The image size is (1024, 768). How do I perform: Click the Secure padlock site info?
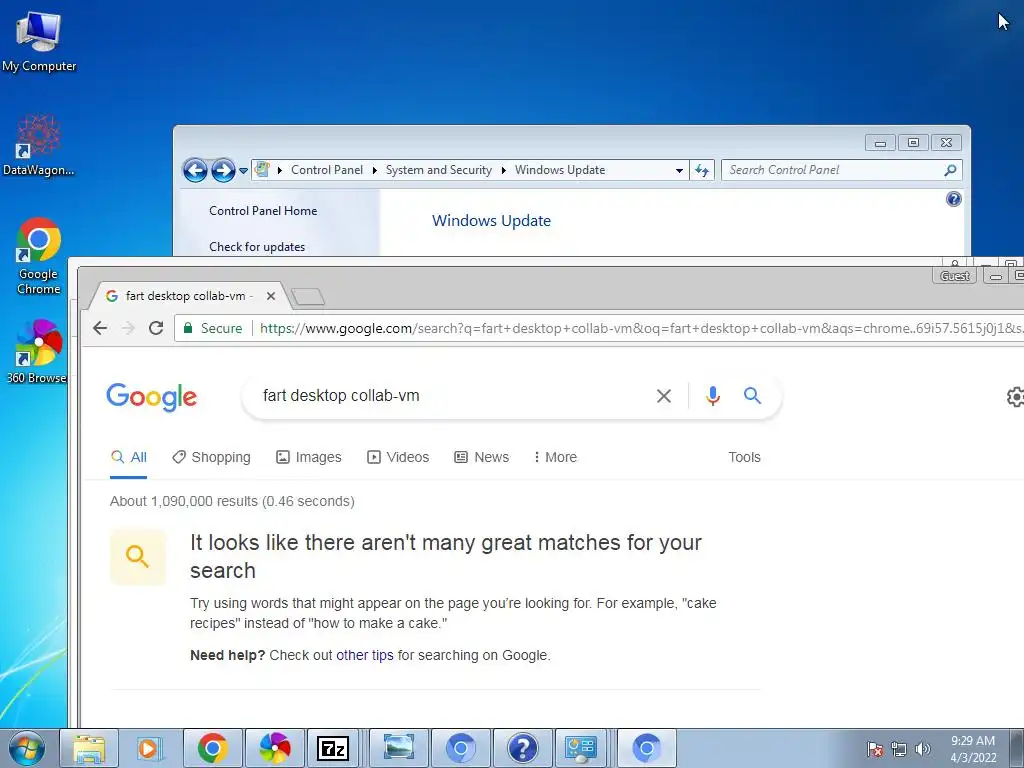(x=213, y=328)
